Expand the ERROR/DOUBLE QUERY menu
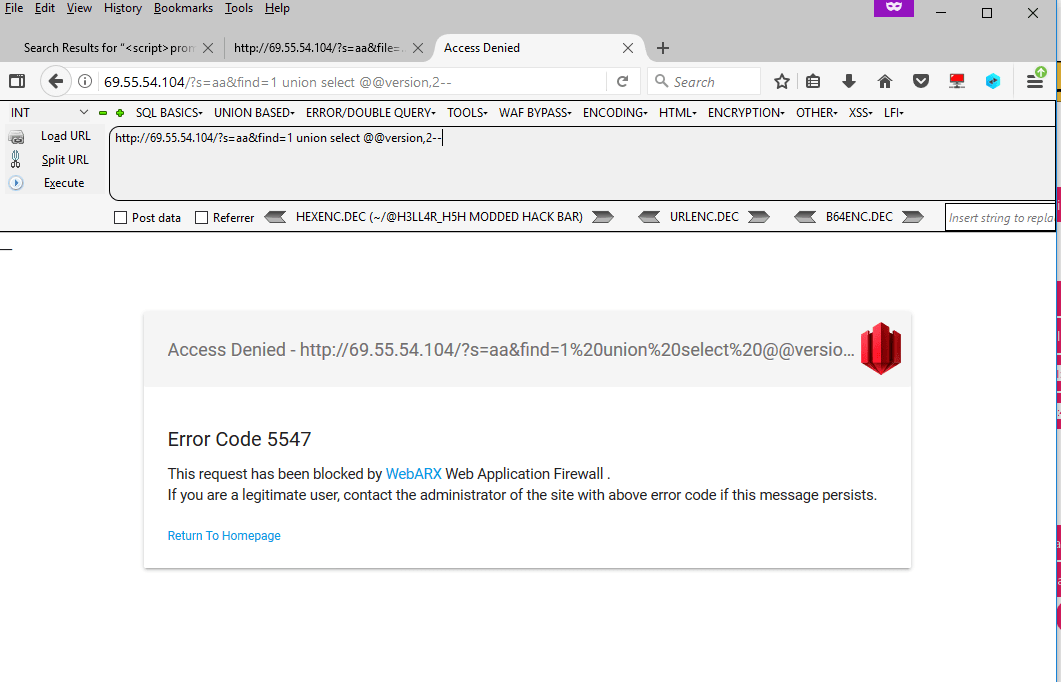 pos(371,113)
